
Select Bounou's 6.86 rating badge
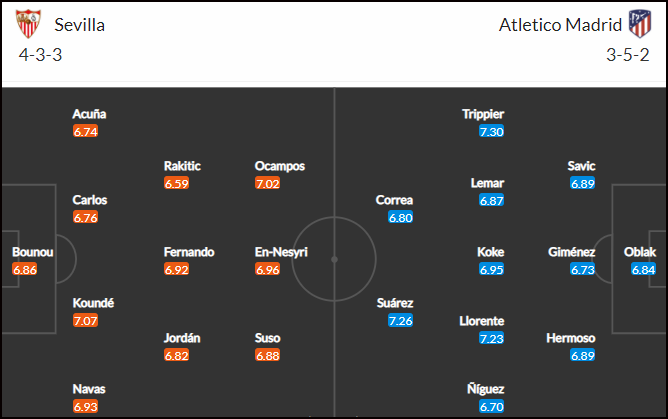tap(25, 269)
